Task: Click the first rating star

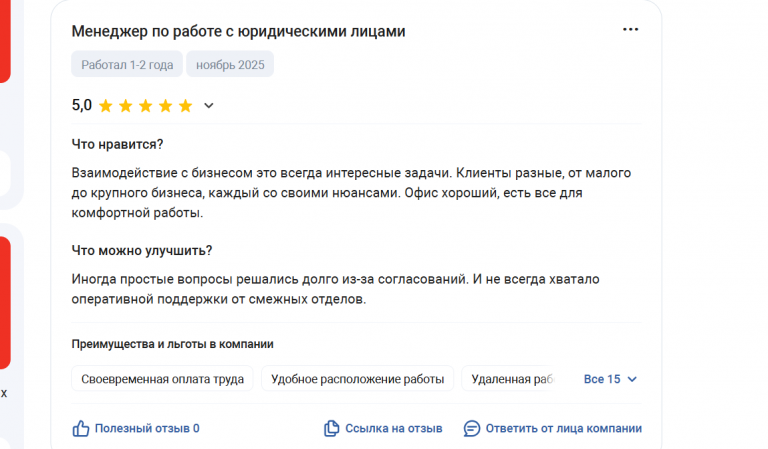Action: tap(105, 105)
